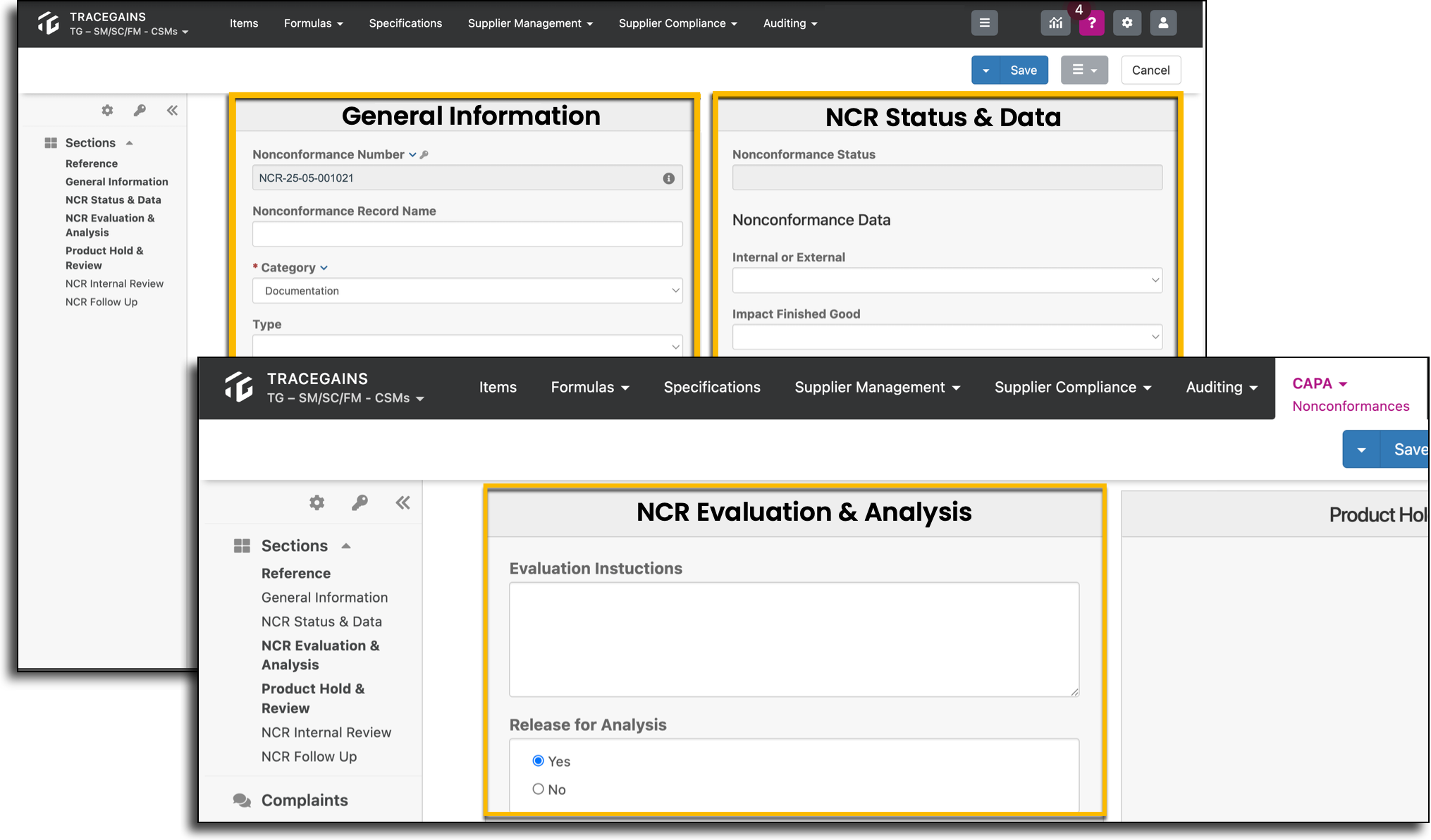Open the hamburger list icon in the back window's top bar
Viewport: 1431px width, 840px height.
[984, 23]
